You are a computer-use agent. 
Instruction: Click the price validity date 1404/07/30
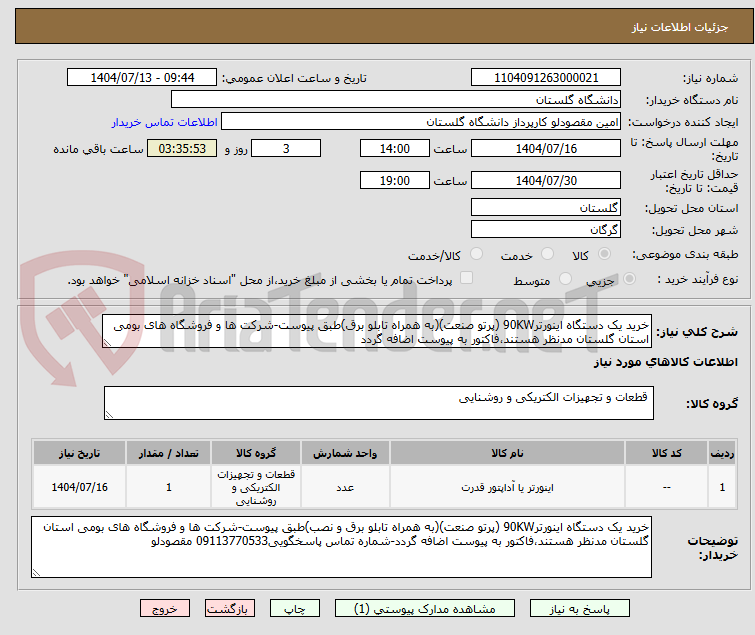pos(546,180)
